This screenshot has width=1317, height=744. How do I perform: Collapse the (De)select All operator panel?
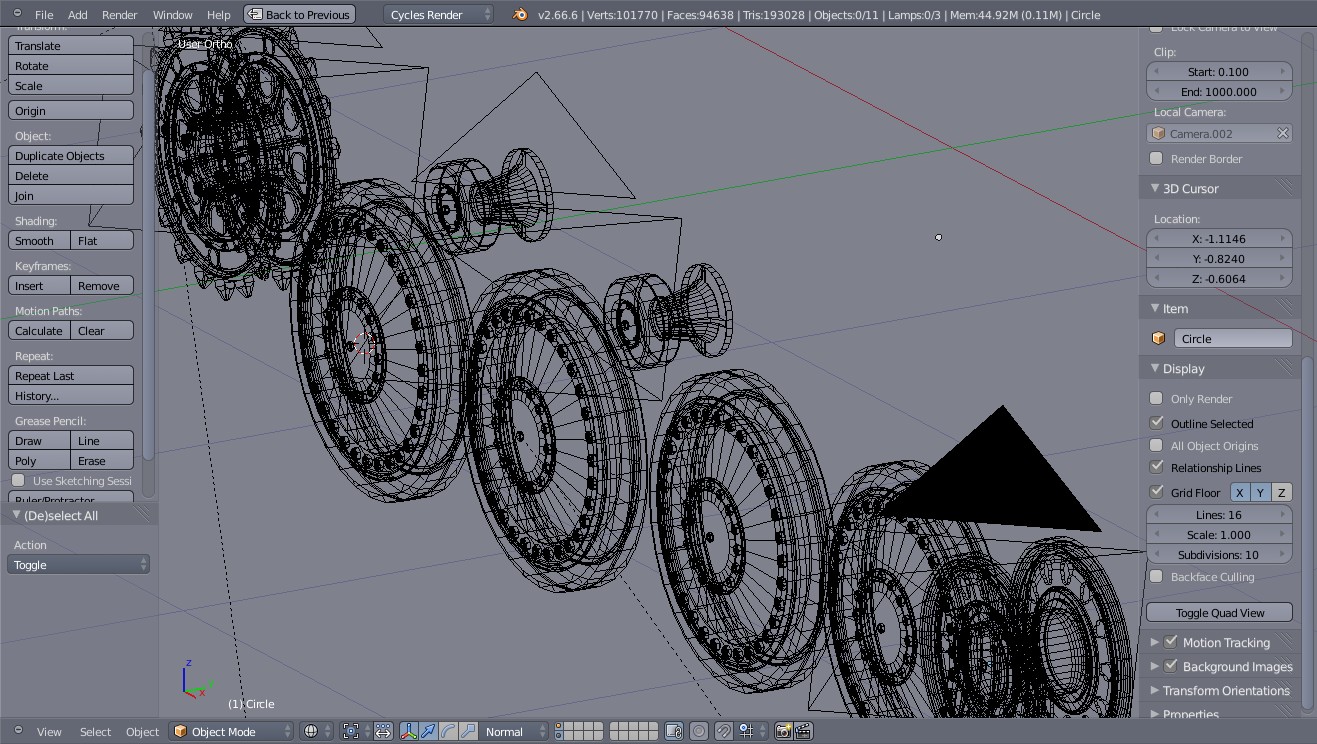click(x=16, y=515)
